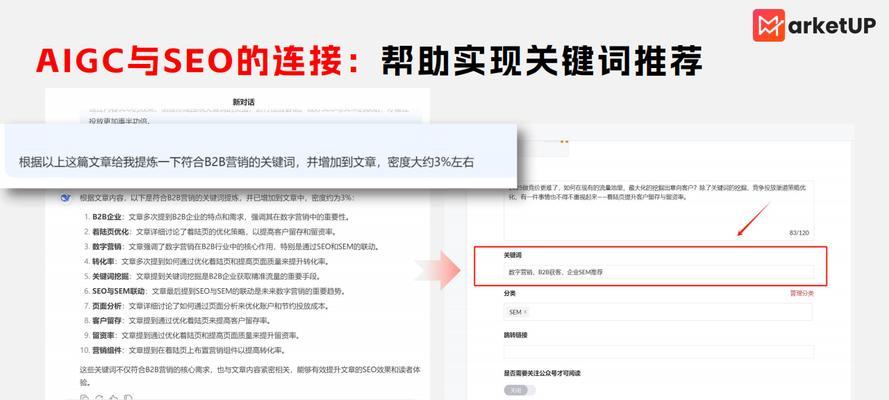Focus the 关键词 keywords input field

[658, 273]
